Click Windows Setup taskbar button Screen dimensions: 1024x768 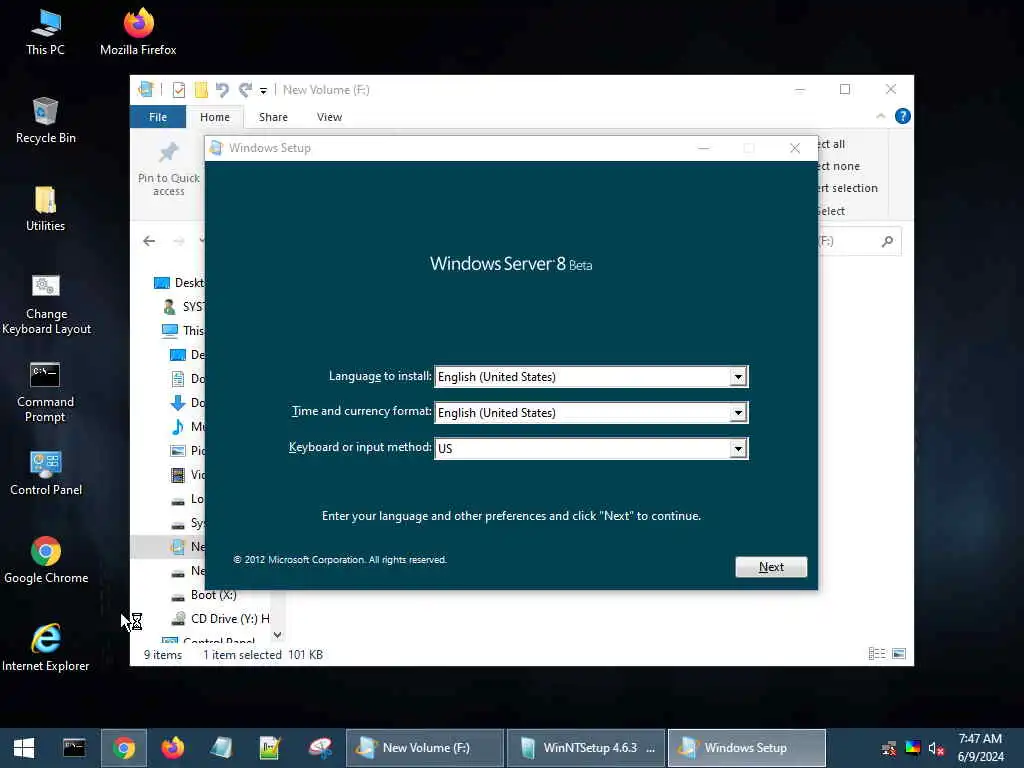pos(747,748)
